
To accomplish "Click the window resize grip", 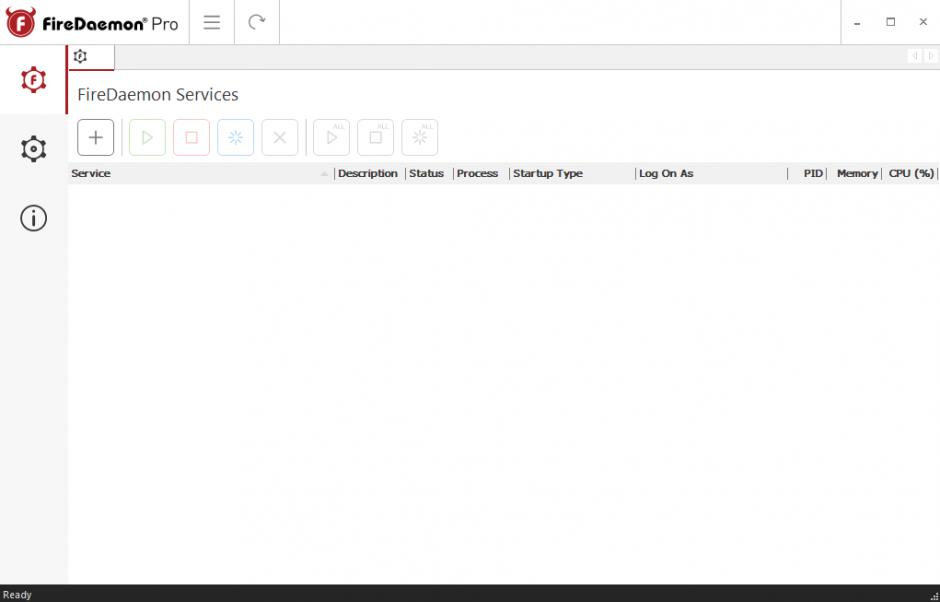I will point(934,595).
